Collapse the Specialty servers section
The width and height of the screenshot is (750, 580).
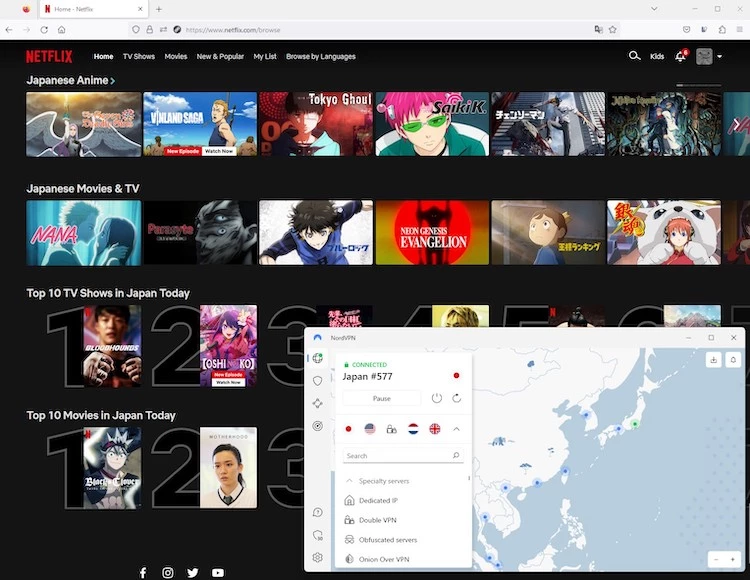349,481
